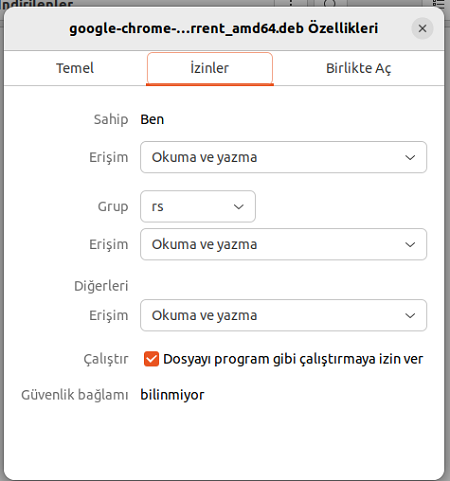Select the İzinler tab
450x481 pixels.
210,68
